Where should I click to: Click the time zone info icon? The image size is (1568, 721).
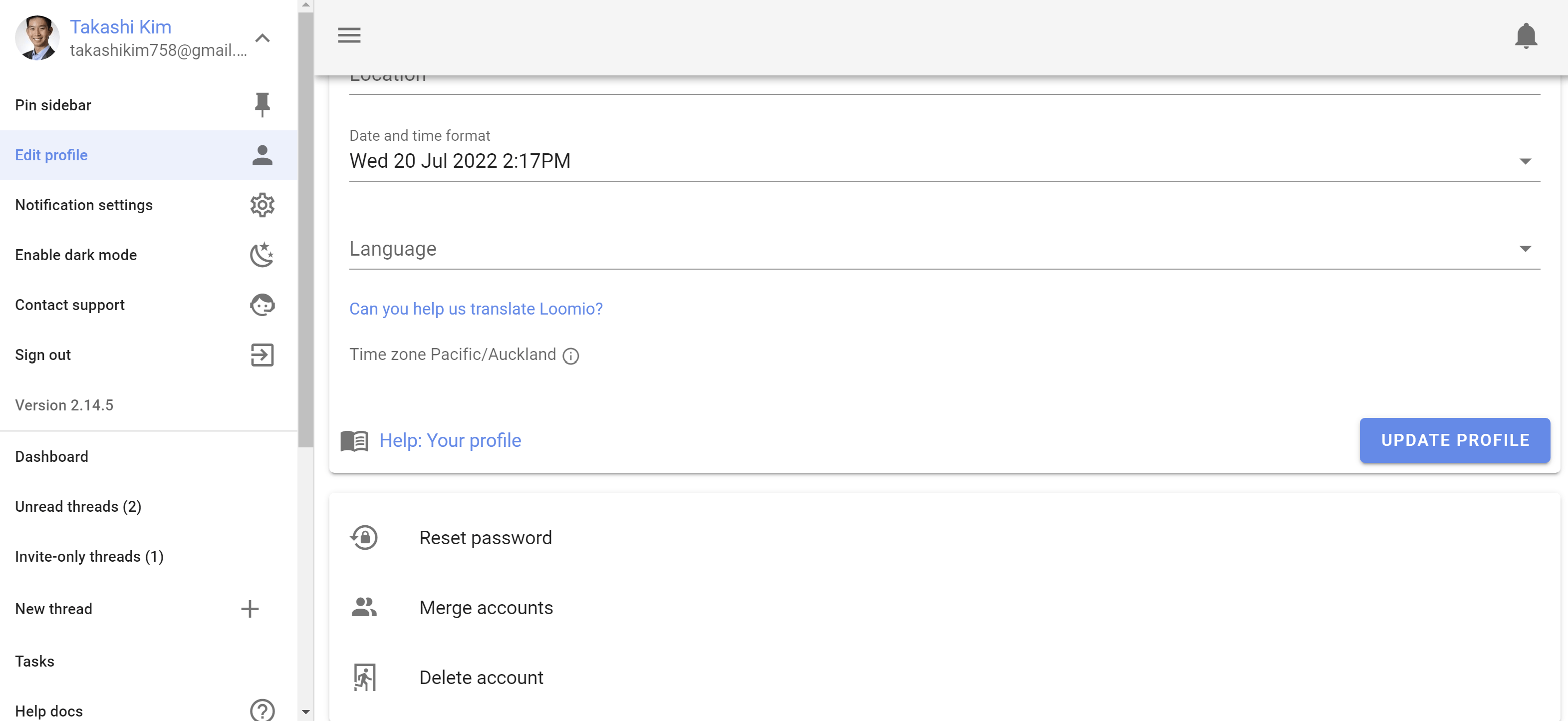(570, 356)
